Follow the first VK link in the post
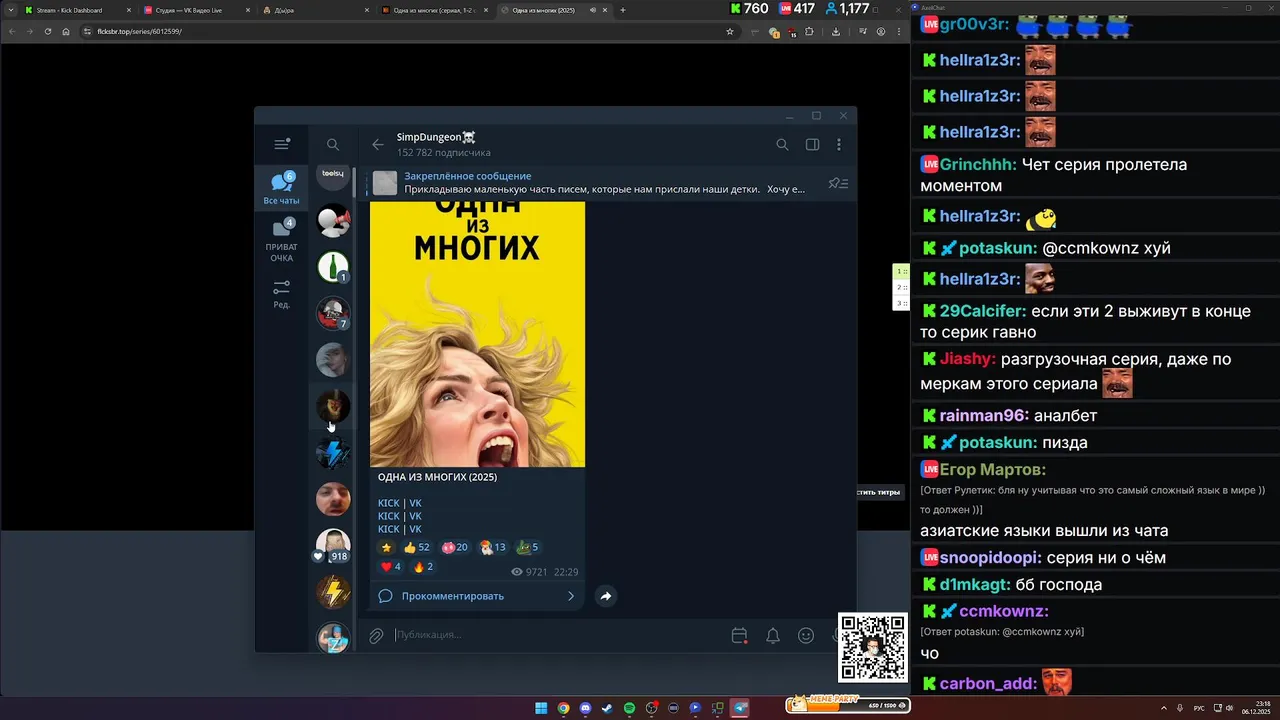Screen dimensions: 1280x720 [415, 503]
